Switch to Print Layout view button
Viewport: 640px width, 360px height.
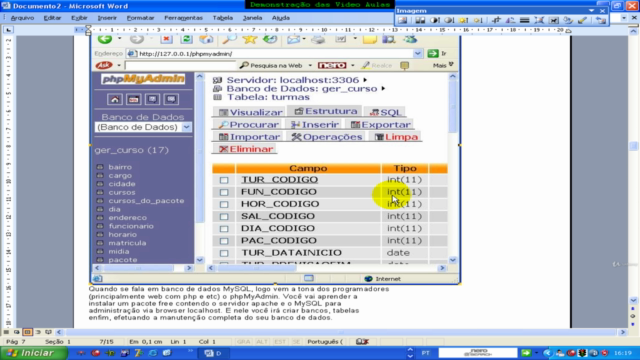tap(27, 332)
